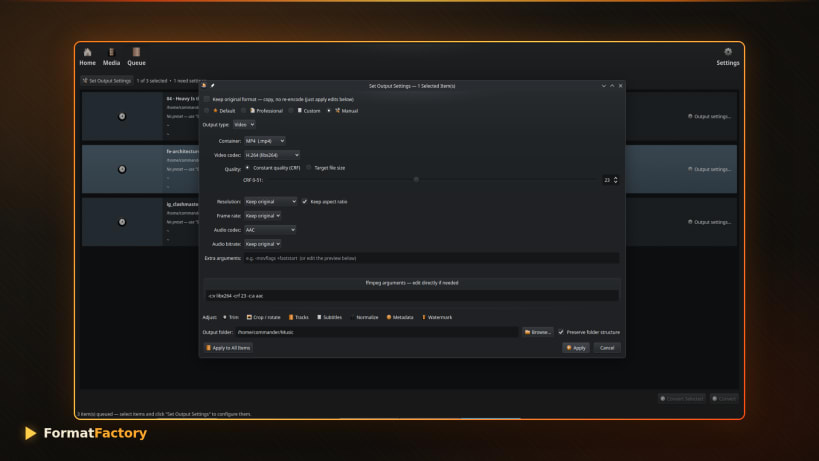Image resolution: width=819 pixels, height=461 pixels.
Task: Click the 'ig_dashmaste' file title
Action: coord(182,204)
